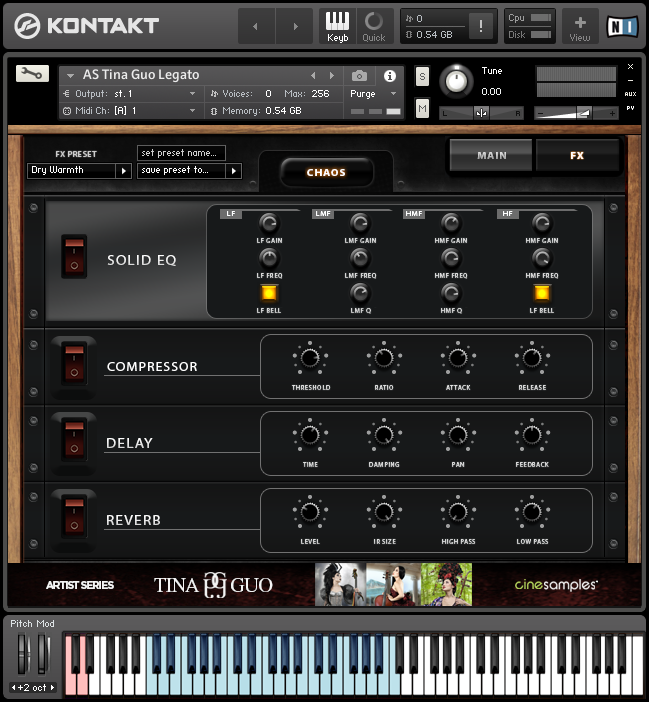Screen dimensions: 649x702
Task: Select previous preset arrow beside AS Tina Guo Legato
Action: point(313,76)
